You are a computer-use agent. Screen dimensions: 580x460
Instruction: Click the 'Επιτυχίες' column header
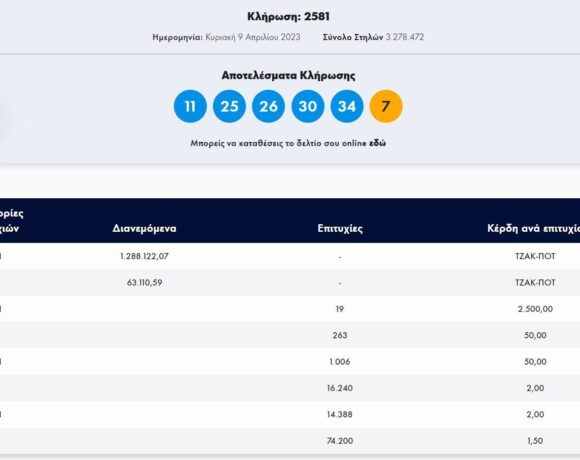(340, 228)
